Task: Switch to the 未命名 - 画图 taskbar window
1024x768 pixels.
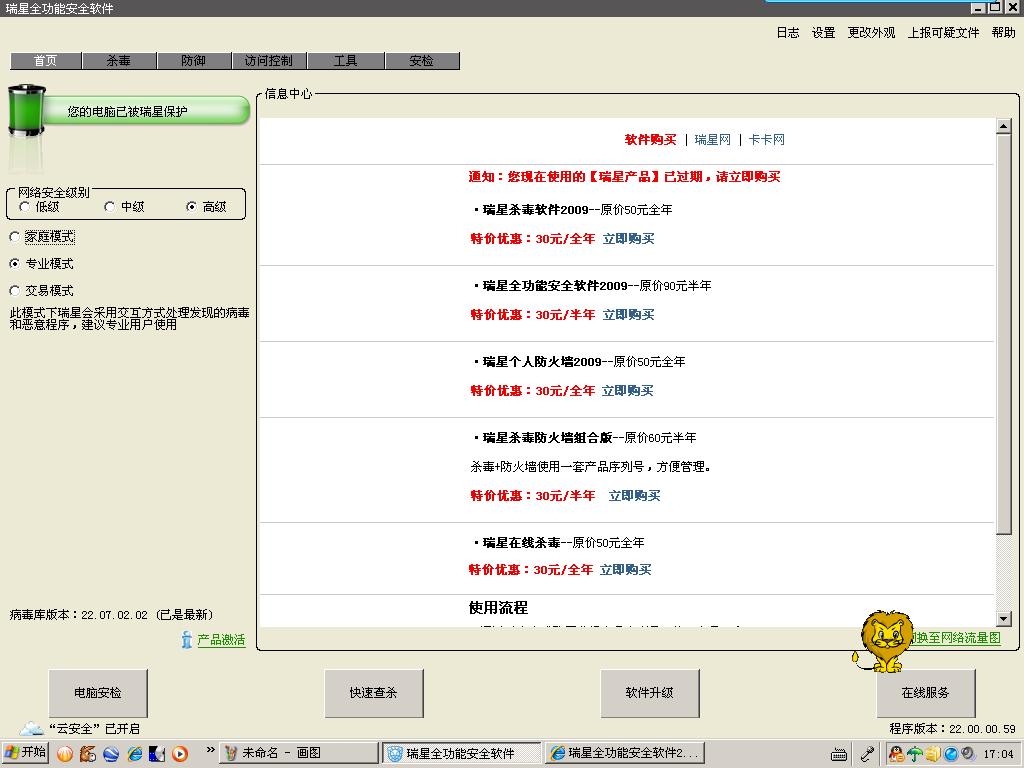Action: [x=298, y=753]
